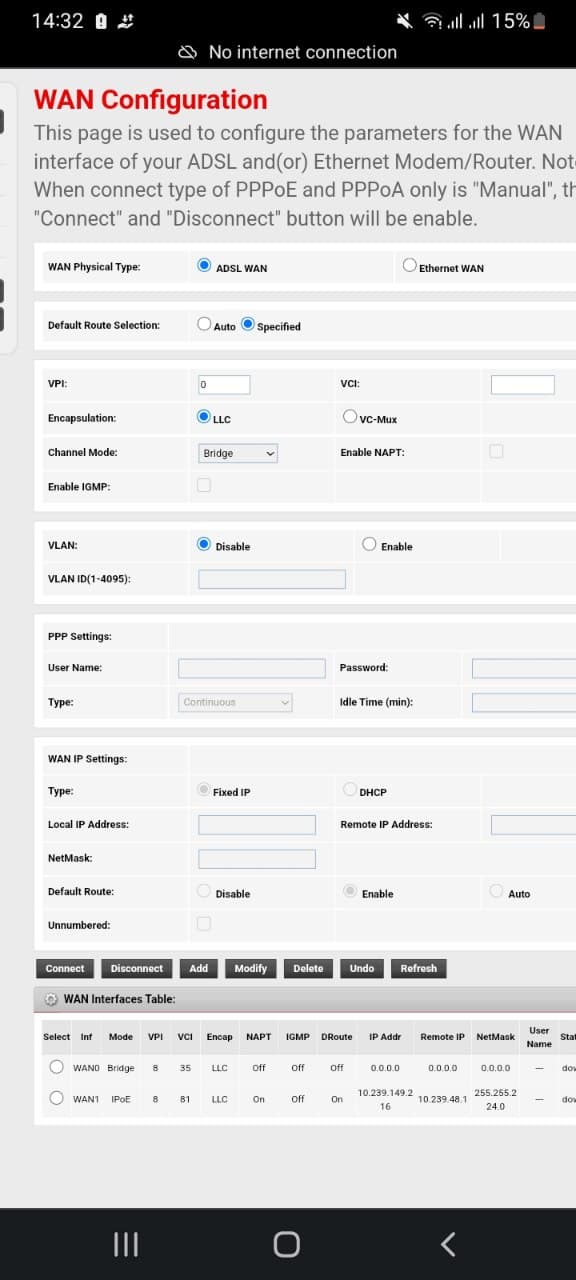The image size is (576, 1280).
Task: Set Default Route to Auto
Action: click(496, 891)
